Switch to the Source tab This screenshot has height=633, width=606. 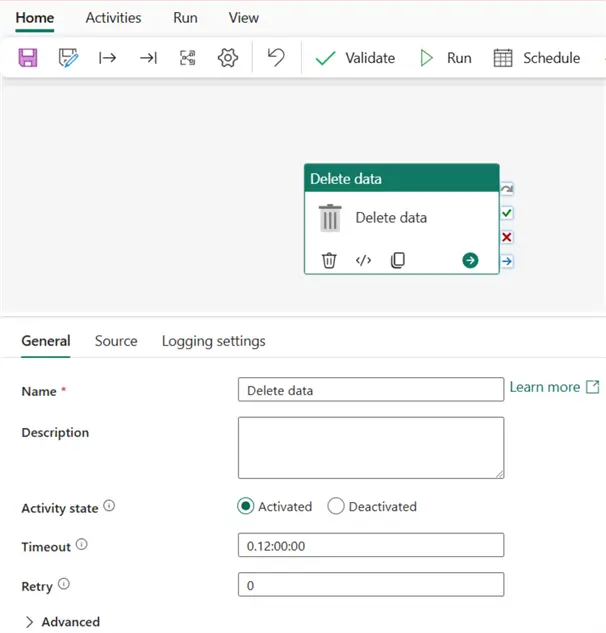[x=116, y=341]
